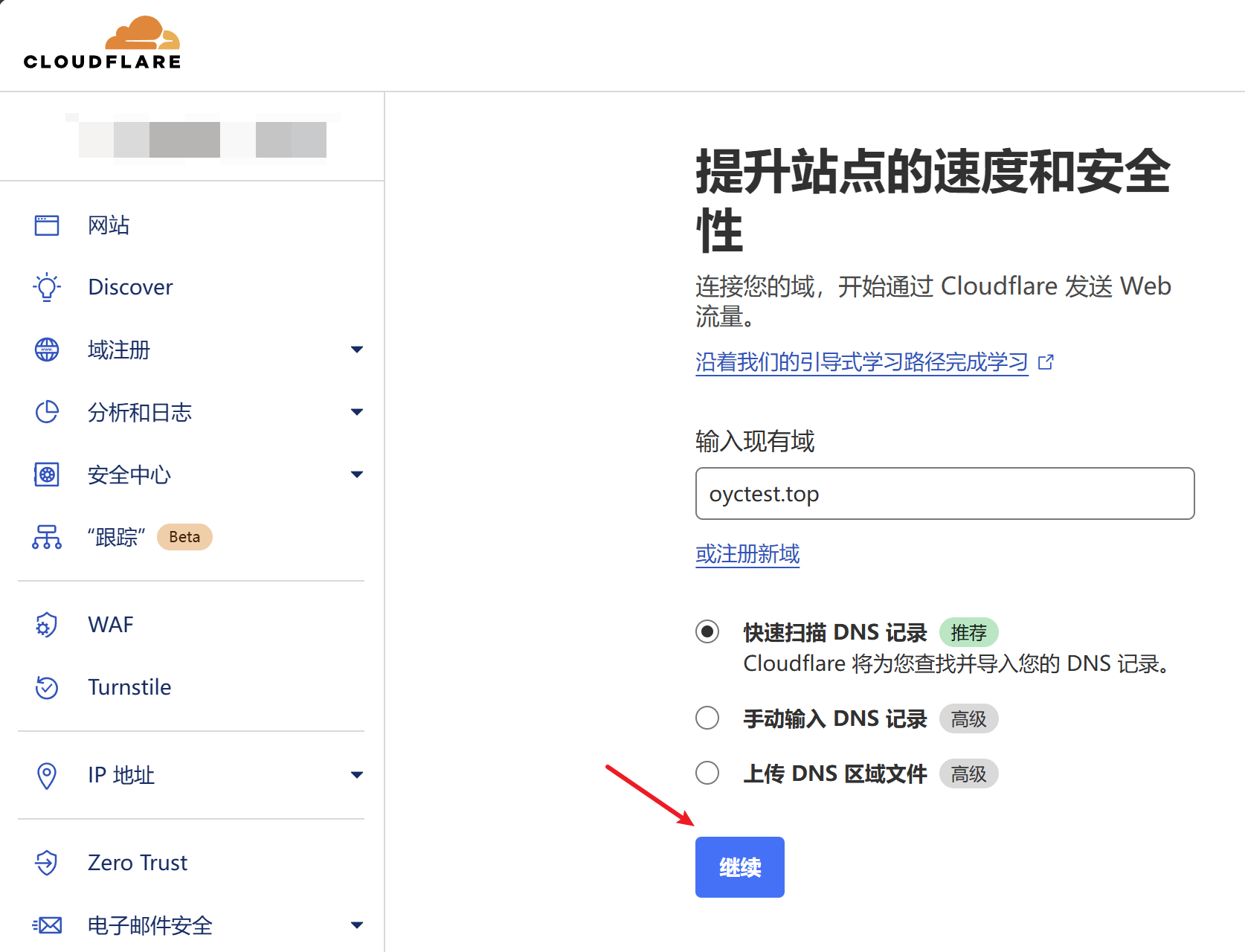
Task: Click the 安全中心 icon in sidebar
Action: point(47,475)
